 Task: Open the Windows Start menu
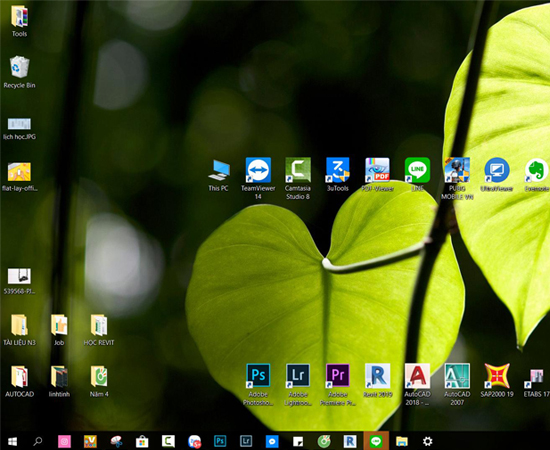pyautogui.click(x=12, y=441)
